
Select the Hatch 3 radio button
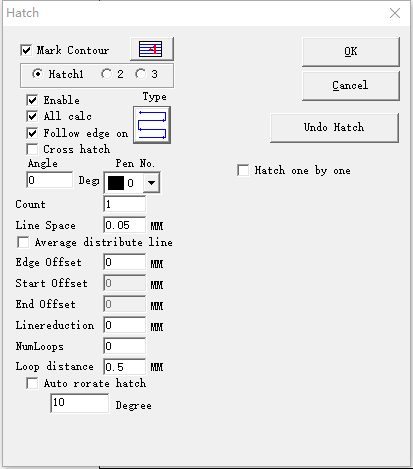click(x=140, y=74)
